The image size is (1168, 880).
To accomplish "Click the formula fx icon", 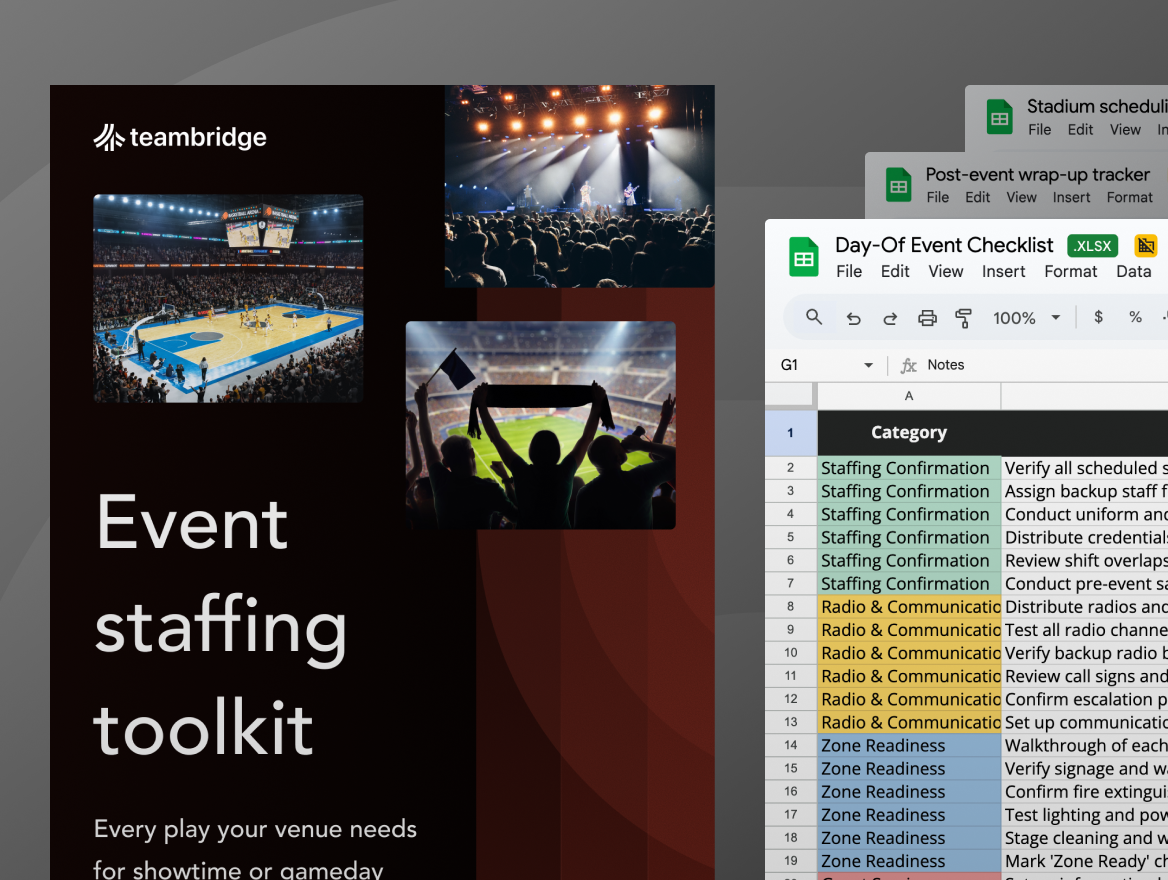I will [908, 365].
